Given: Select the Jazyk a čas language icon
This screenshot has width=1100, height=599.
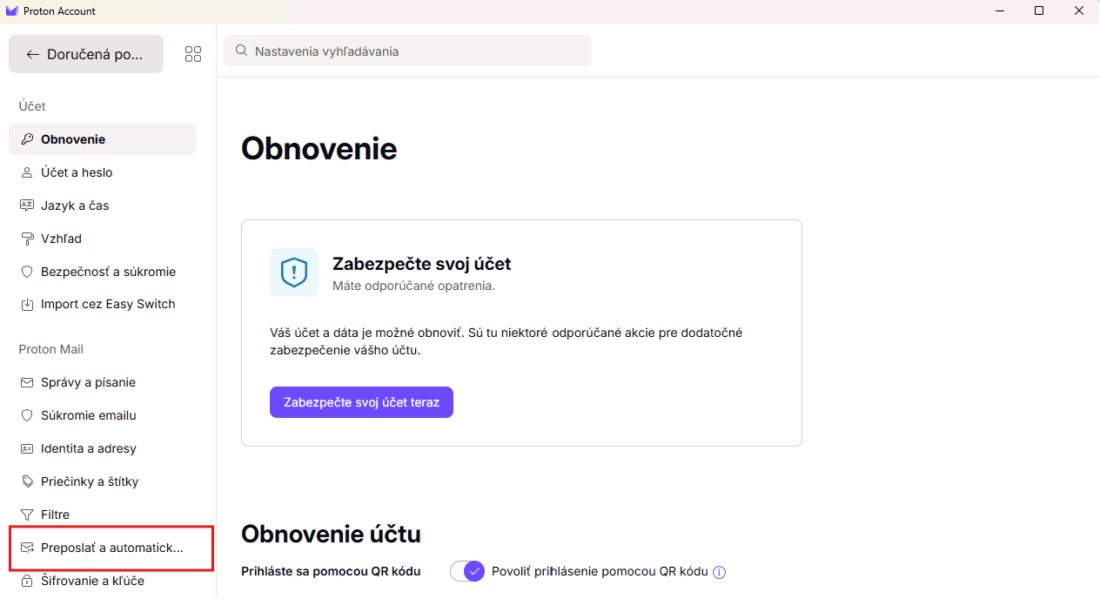Looking at the screenshot, I should point(27,205).
